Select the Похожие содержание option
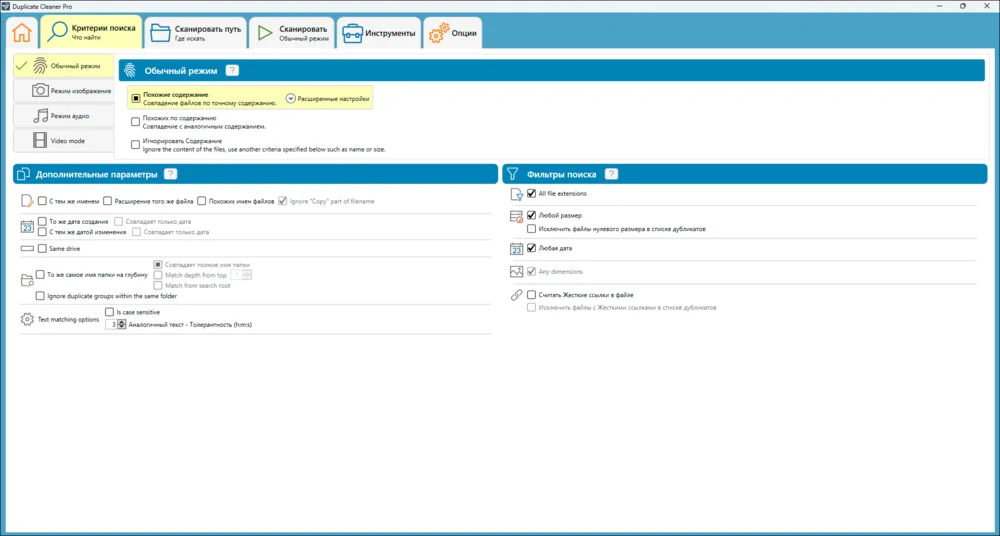The width and height of the screenshot is (1000, 536). (136, 98)
